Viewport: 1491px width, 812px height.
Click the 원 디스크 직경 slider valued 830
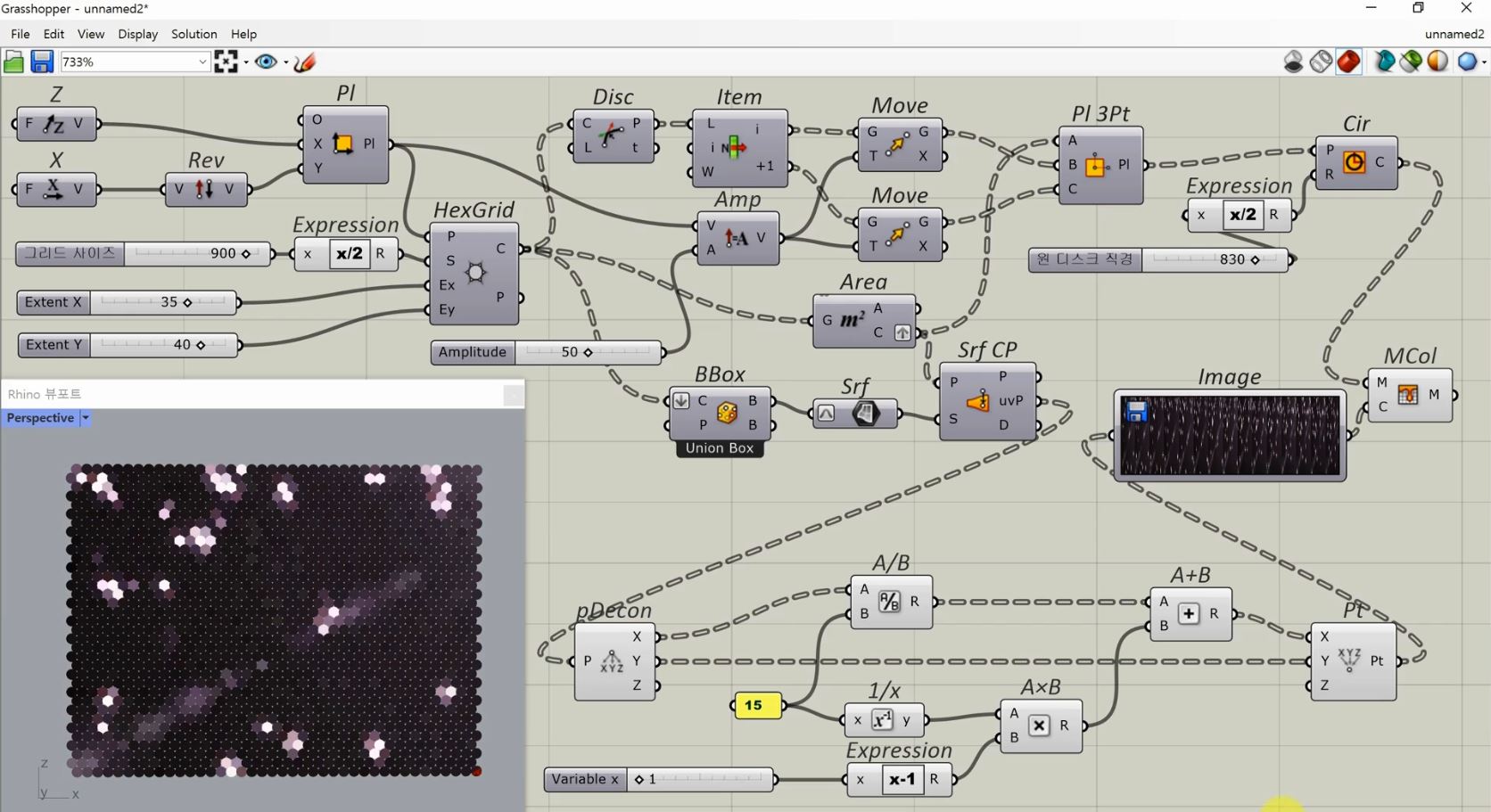[x=1160, y=259]
